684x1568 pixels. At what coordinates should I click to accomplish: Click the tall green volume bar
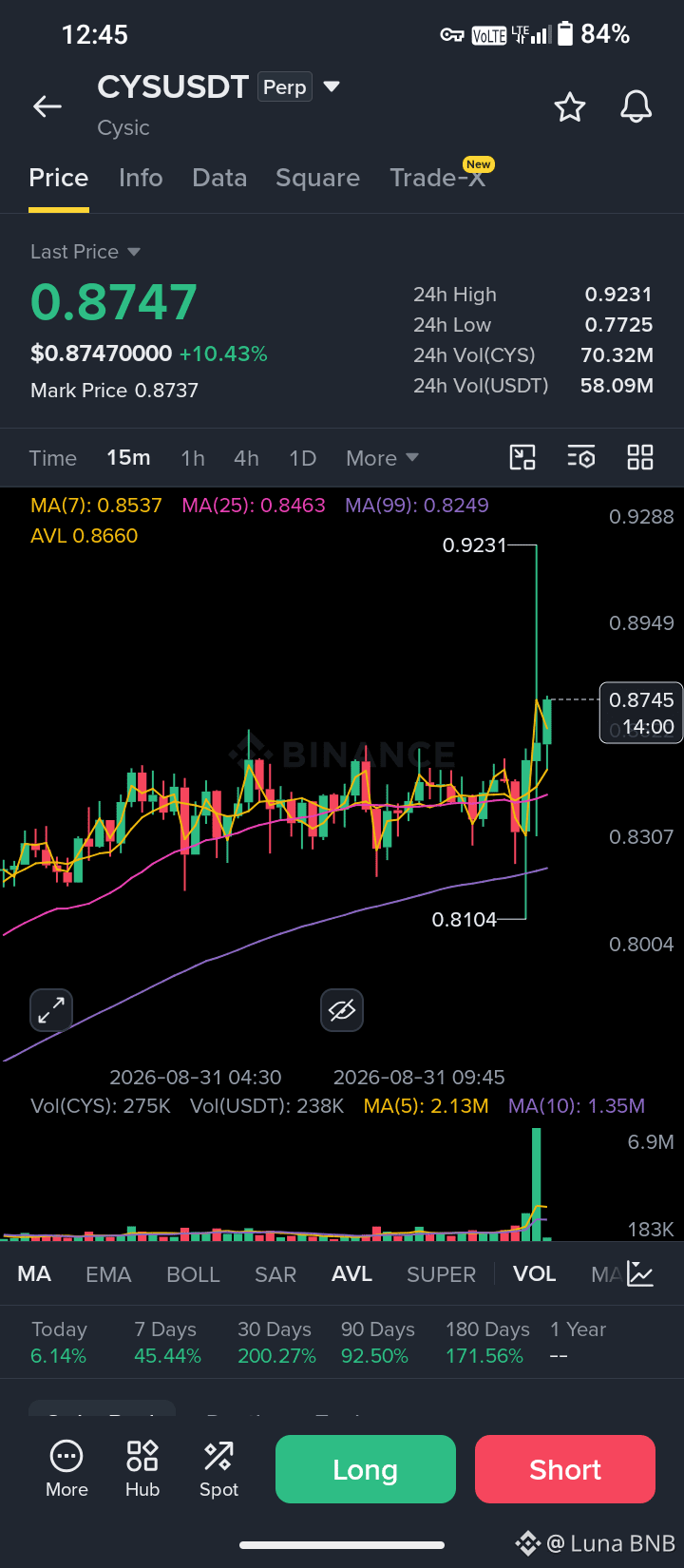click(537, 1184)
